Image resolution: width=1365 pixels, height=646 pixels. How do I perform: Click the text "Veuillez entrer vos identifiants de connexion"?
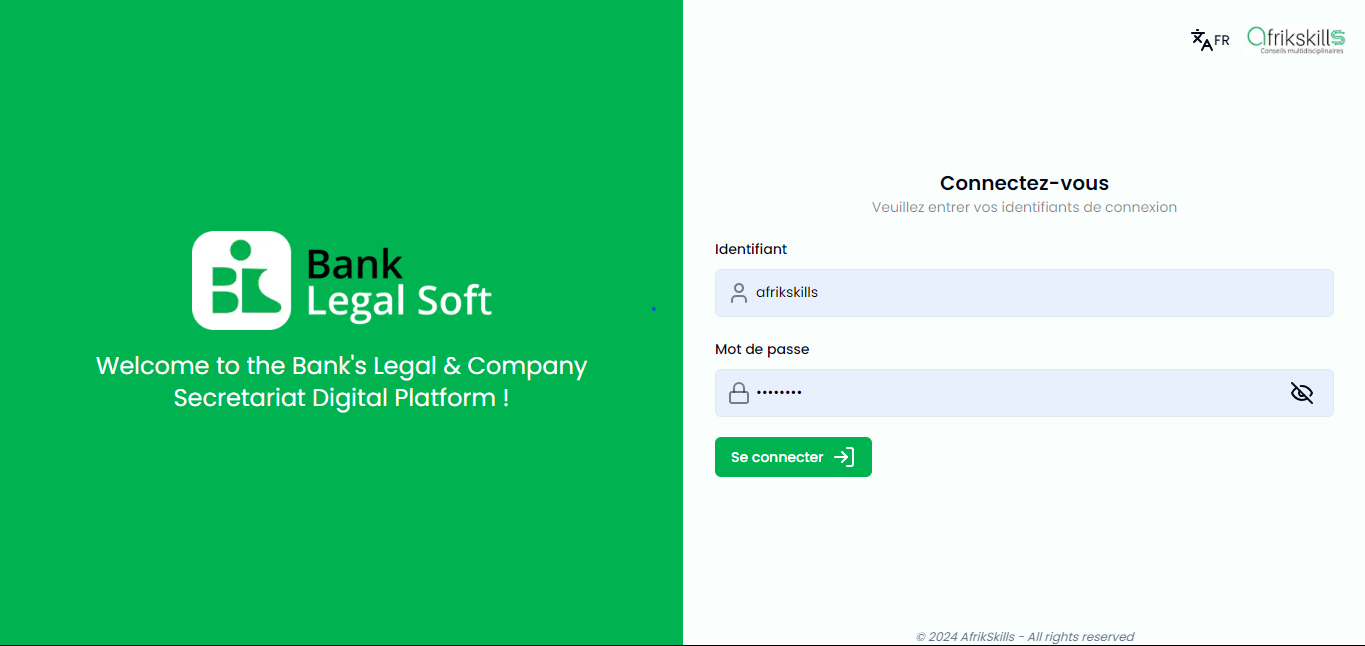1024,208
